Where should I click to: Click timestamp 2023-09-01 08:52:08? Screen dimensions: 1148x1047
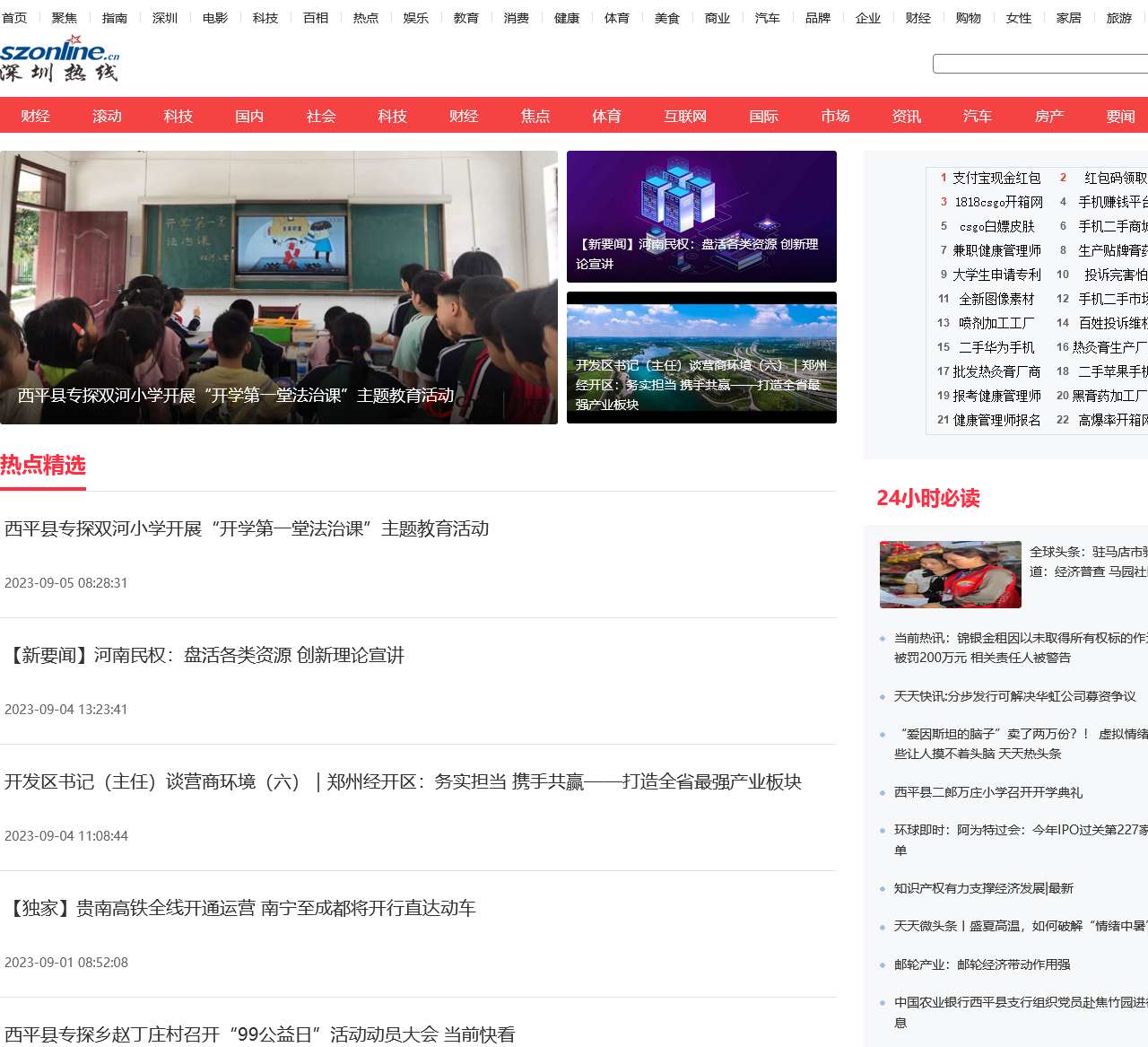[66, 962]
